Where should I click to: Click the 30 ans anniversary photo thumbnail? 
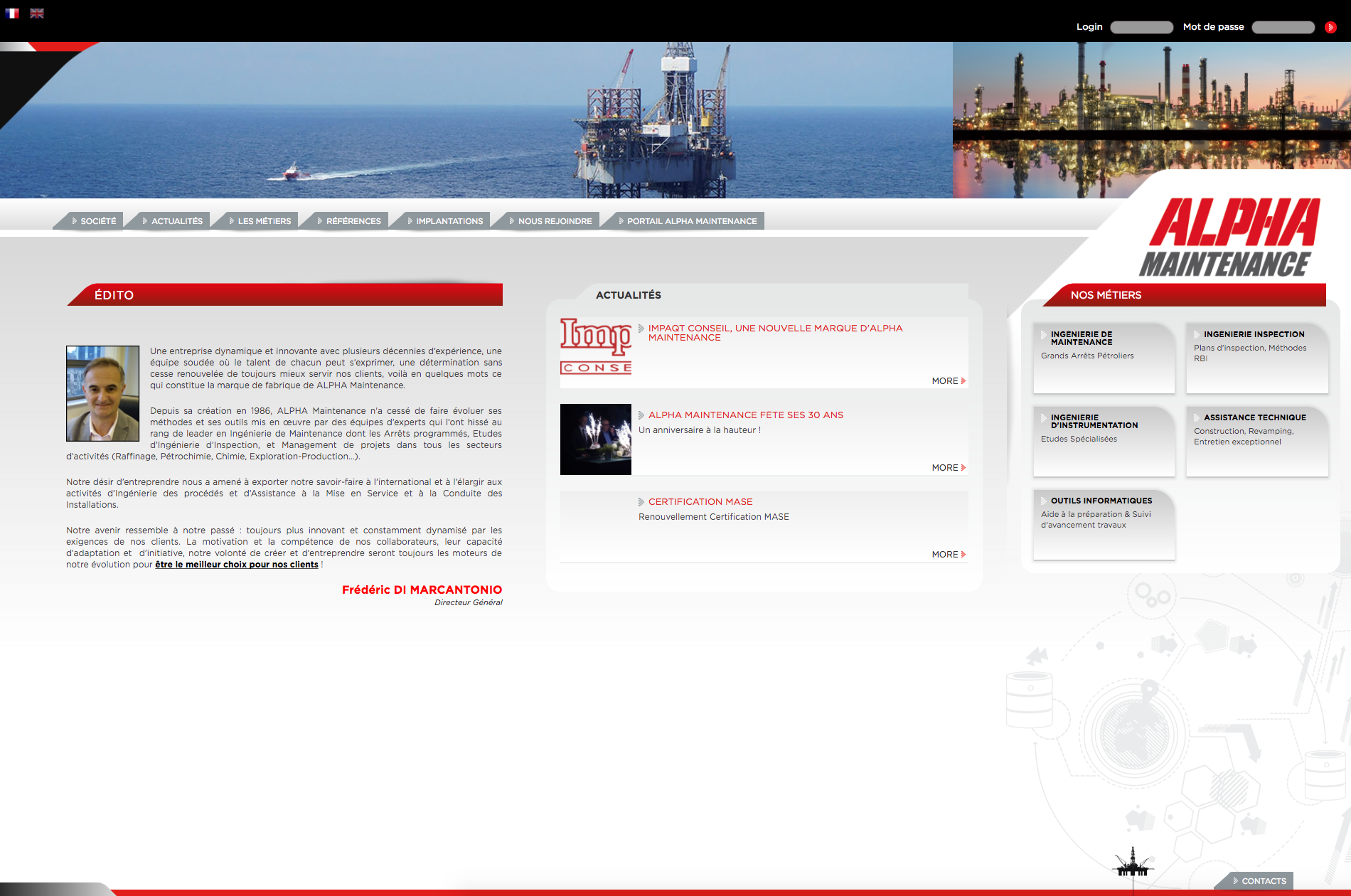(x=596, y=439)
